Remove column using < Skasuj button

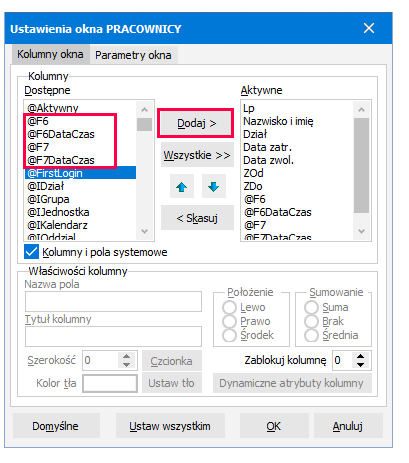[197, 218]
